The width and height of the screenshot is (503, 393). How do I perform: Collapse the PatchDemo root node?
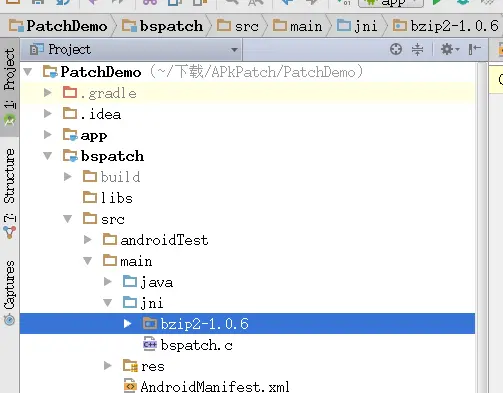click(28, 72)
